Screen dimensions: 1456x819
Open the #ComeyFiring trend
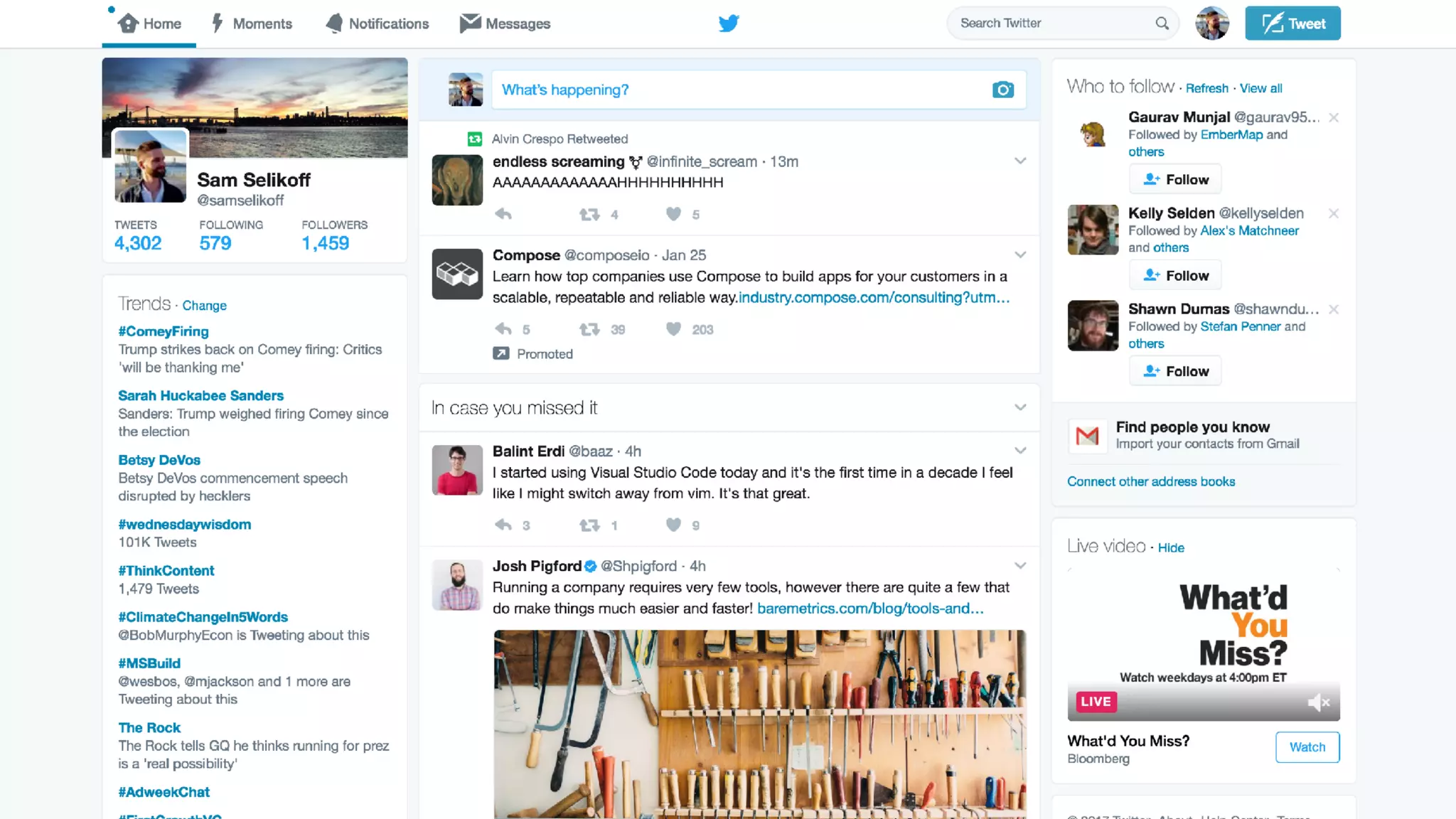164,331
